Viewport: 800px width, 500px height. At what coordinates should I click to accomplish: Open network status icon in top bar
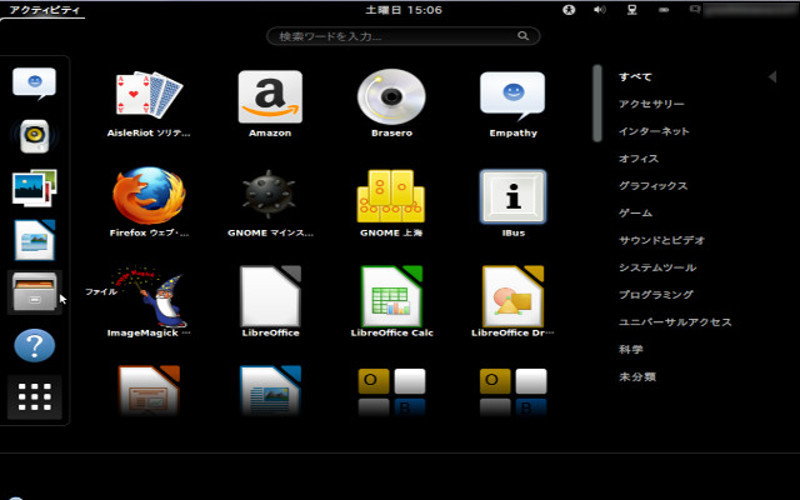point(632,10)
